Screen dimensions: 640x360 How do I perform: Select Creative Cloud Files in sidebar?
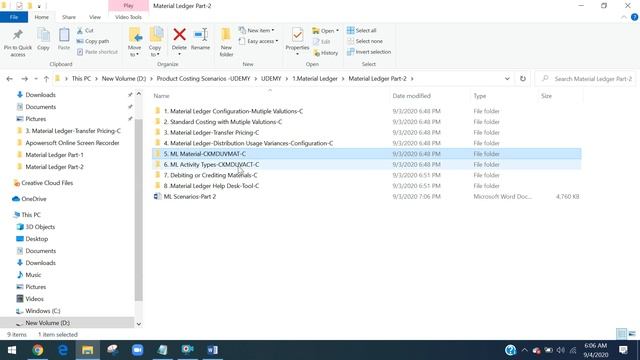[47, 183]
